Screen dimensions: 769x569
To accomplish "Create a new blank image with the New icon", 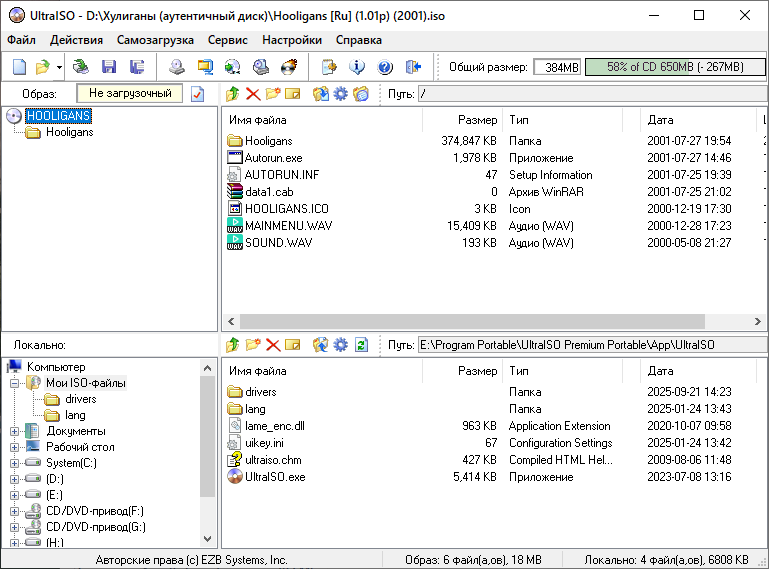I will pyautogui.click(x=19, y=67).
